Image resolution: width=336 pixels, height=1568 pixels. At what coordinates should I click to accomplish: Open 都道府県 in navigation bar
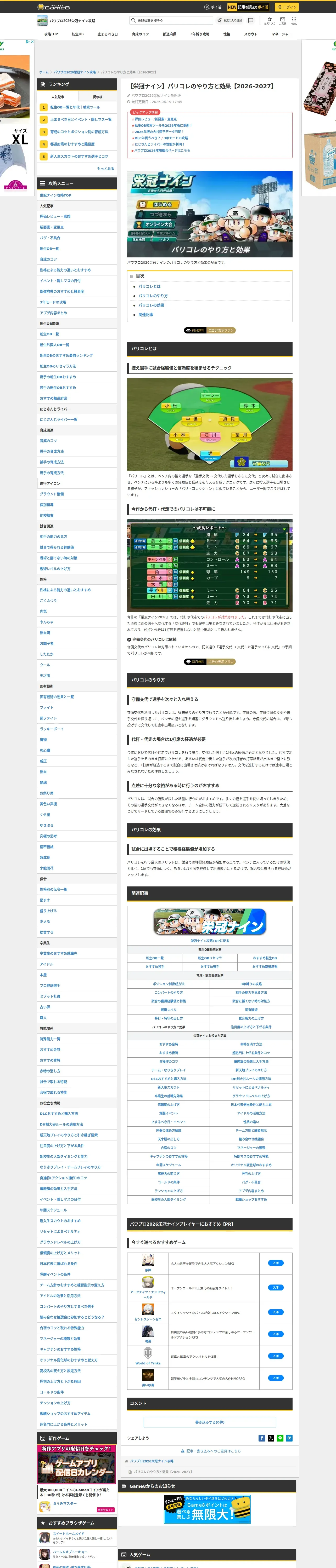170,34
